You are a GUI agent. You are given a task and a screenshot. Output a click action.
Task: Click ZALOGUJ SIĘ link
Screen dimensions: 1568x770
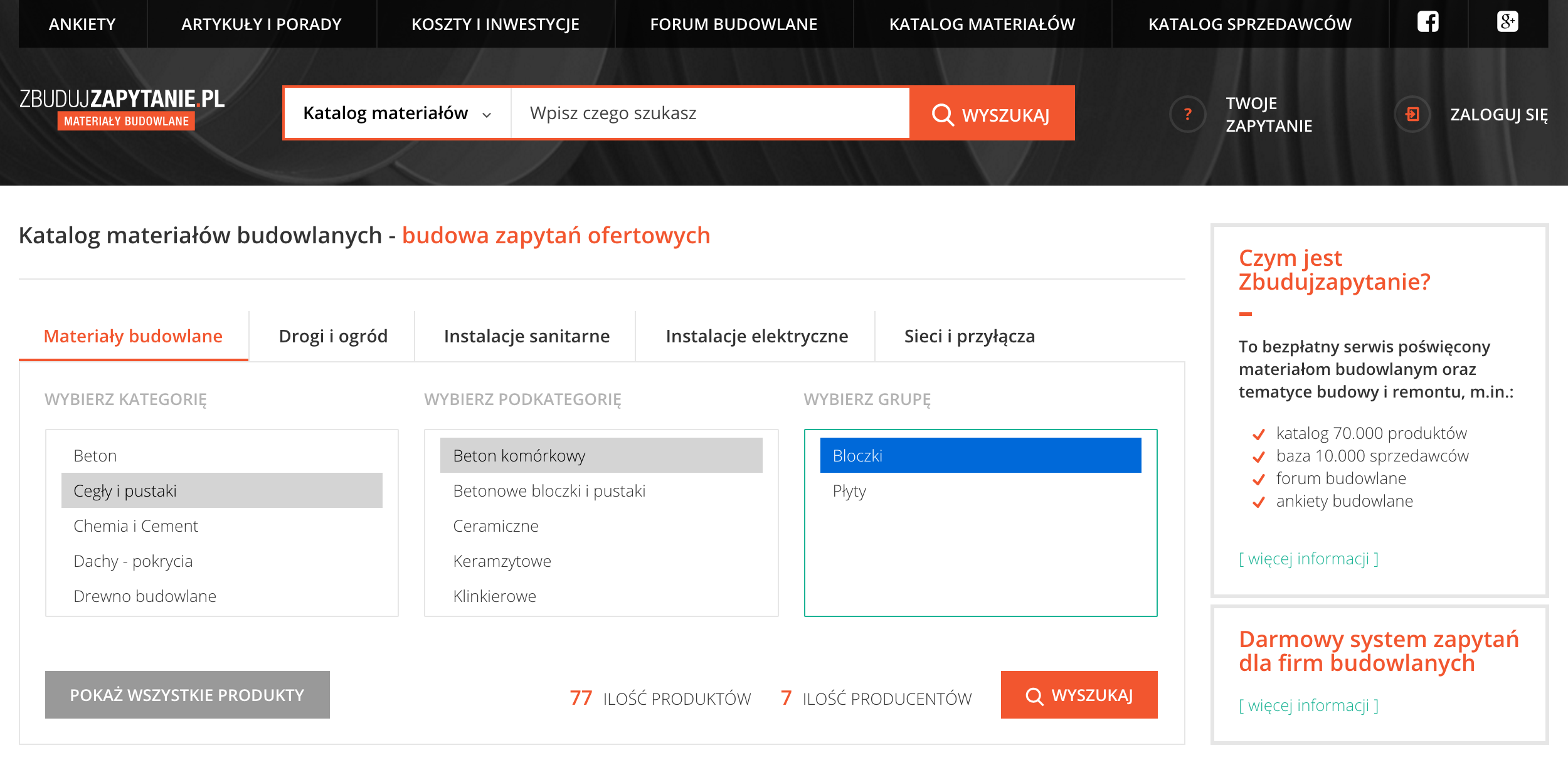(1499, 115)
